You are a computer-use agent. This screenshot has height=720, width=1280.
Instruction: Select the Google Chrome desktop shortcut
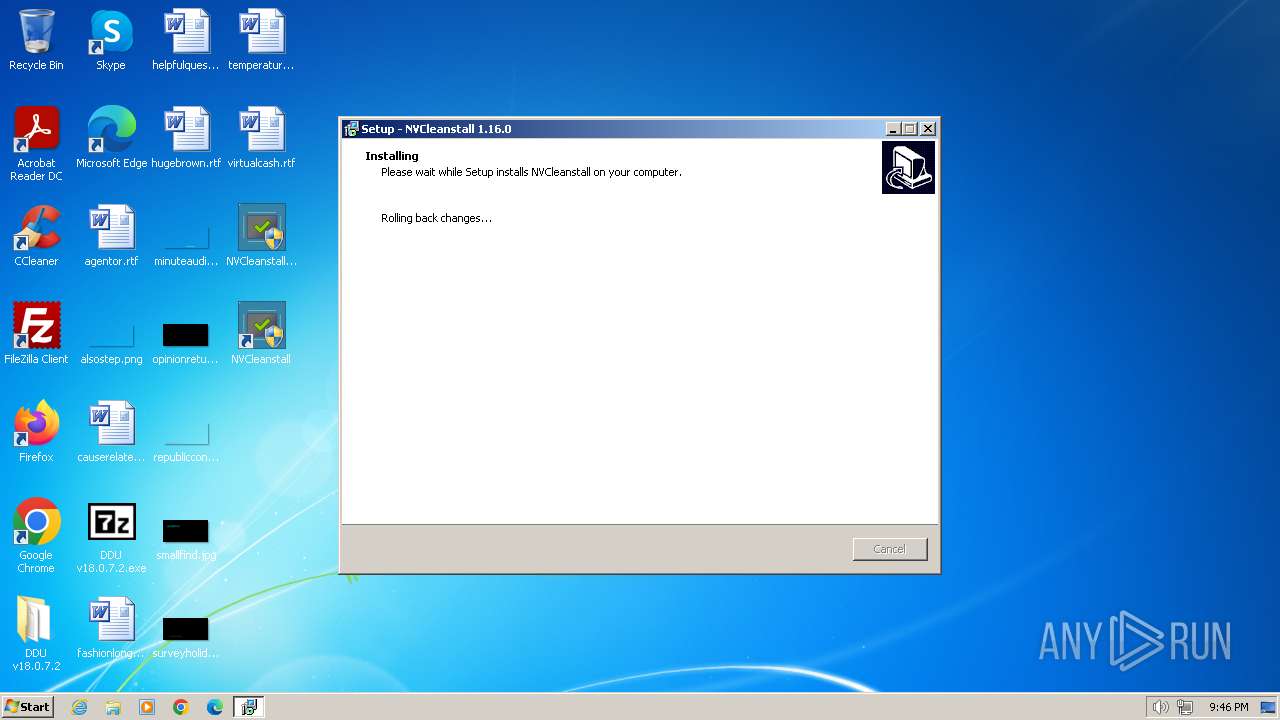coord(36,536)
